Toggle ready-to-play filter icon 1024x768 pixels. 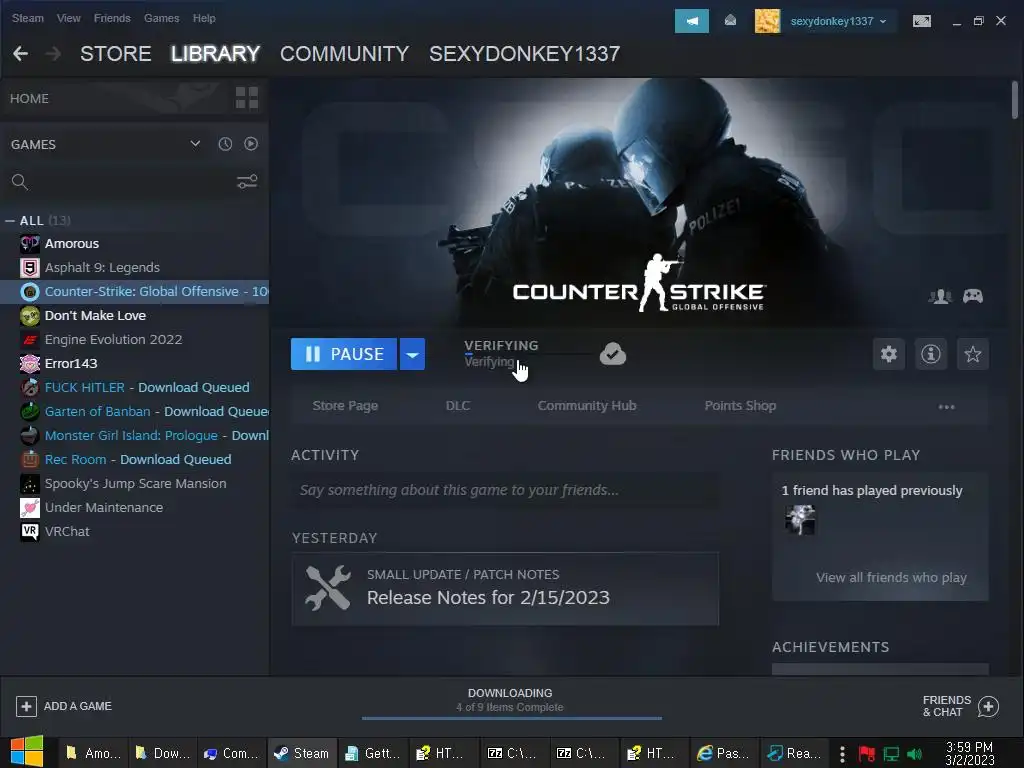coord(251,144)
